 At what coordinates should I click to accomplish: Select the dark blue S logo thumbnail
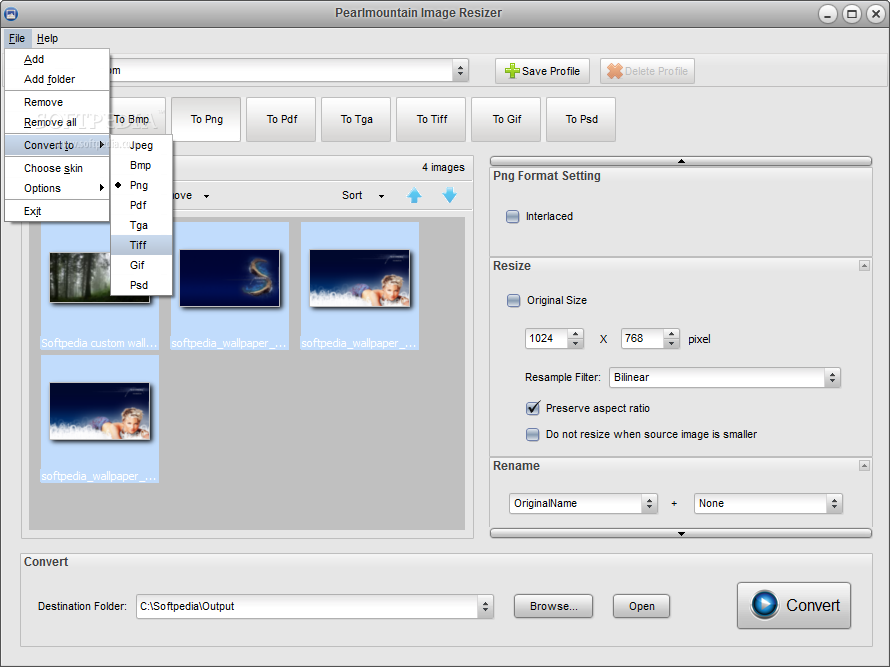(230, 286)
